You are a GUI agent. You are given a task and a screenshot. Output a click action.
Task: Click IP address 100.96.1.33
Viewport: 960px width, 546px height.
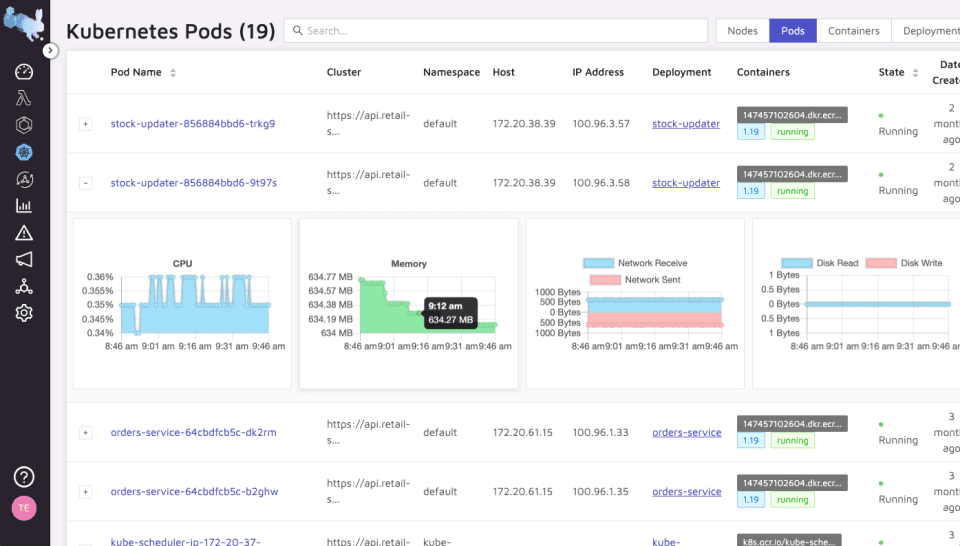(x=600, y=432)
